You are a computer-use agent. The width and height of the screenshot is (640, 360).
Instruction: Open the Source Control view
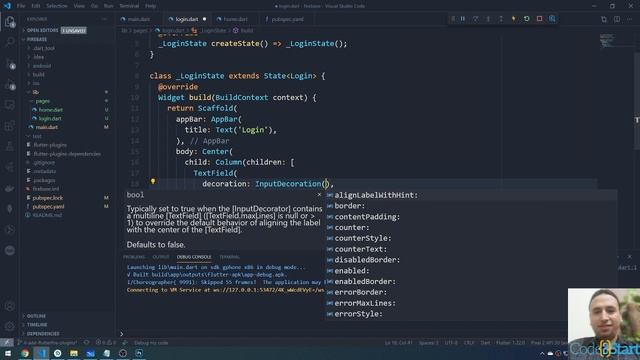[x=10, y=63]
